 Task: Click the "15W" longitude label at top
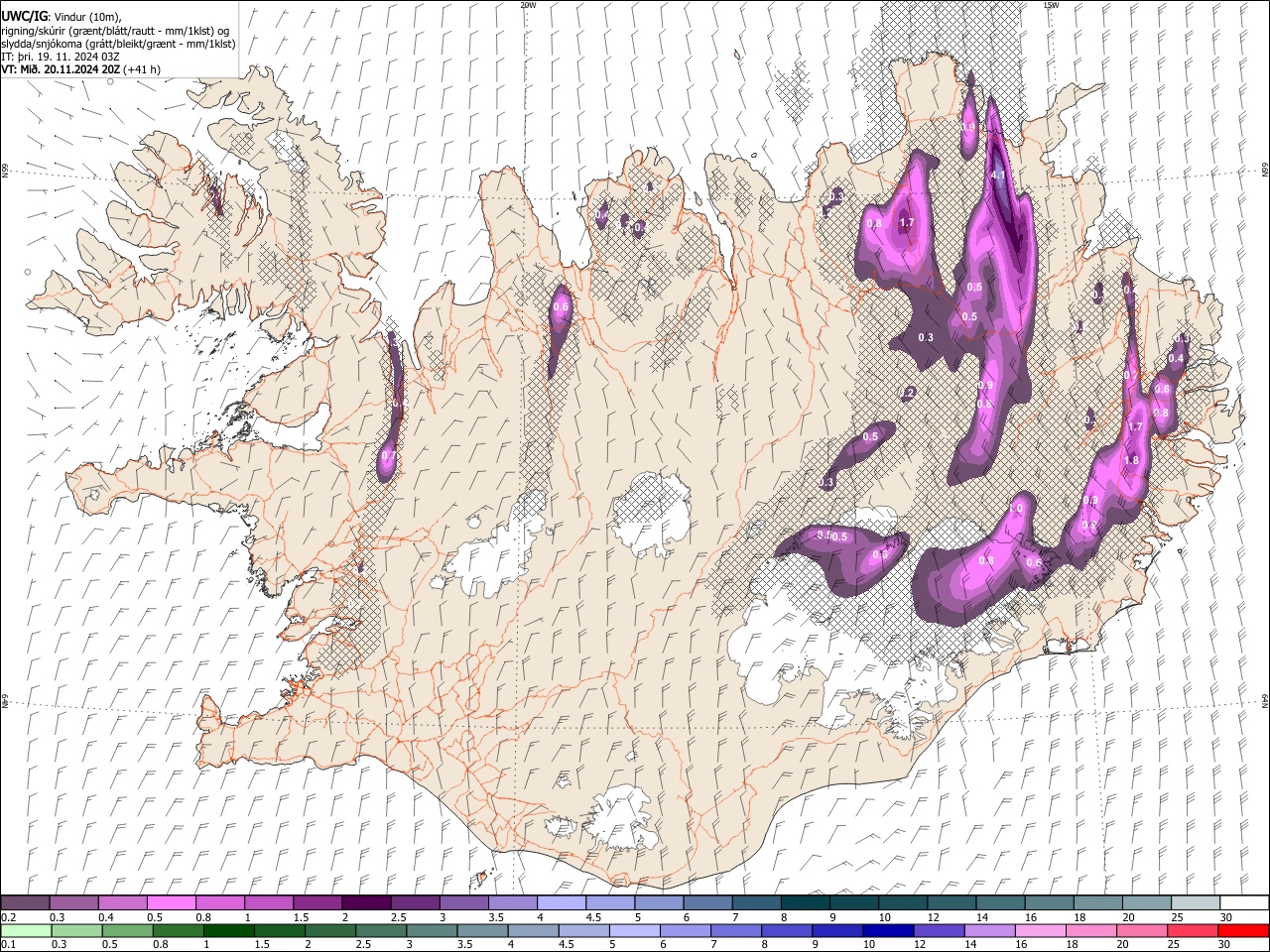tap(1051, 5)
